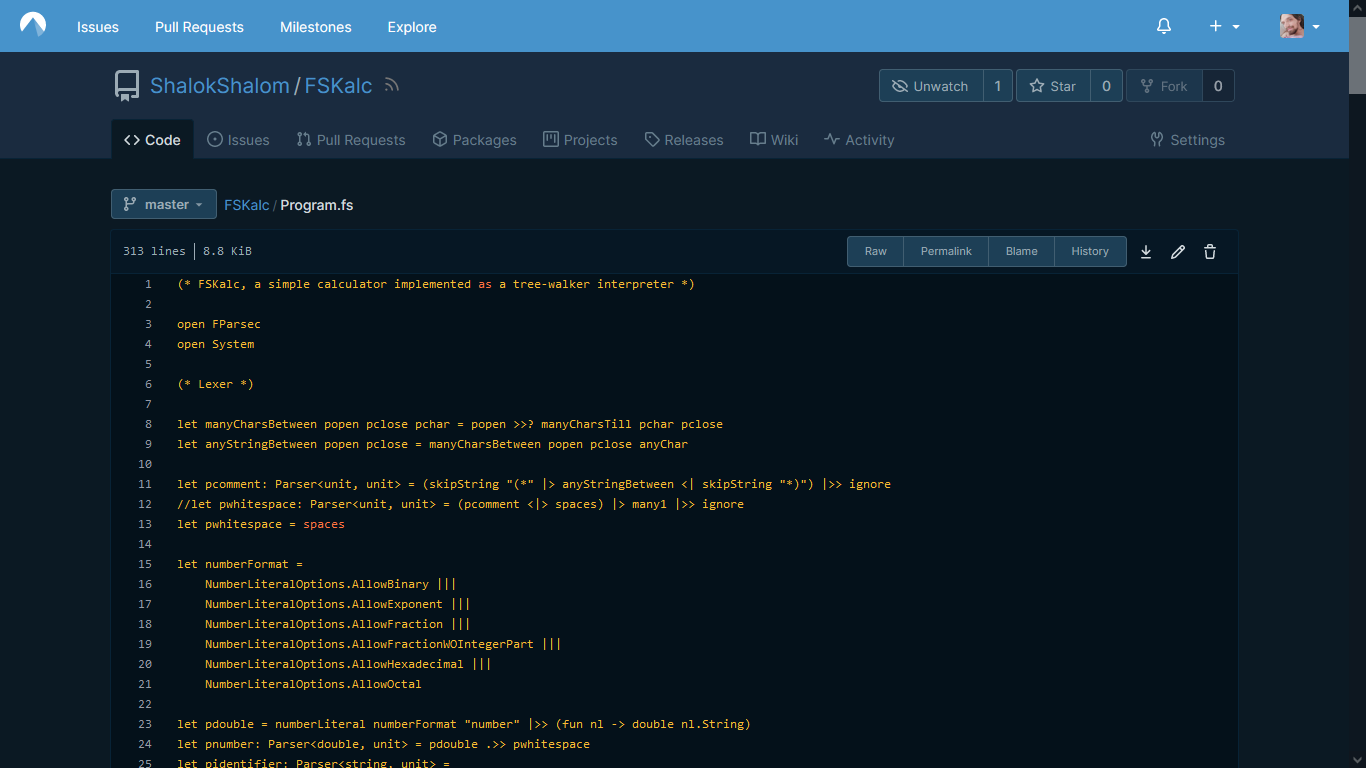Open the notifications bell
Viewport: 1366px width, 768px height.
1163,26
